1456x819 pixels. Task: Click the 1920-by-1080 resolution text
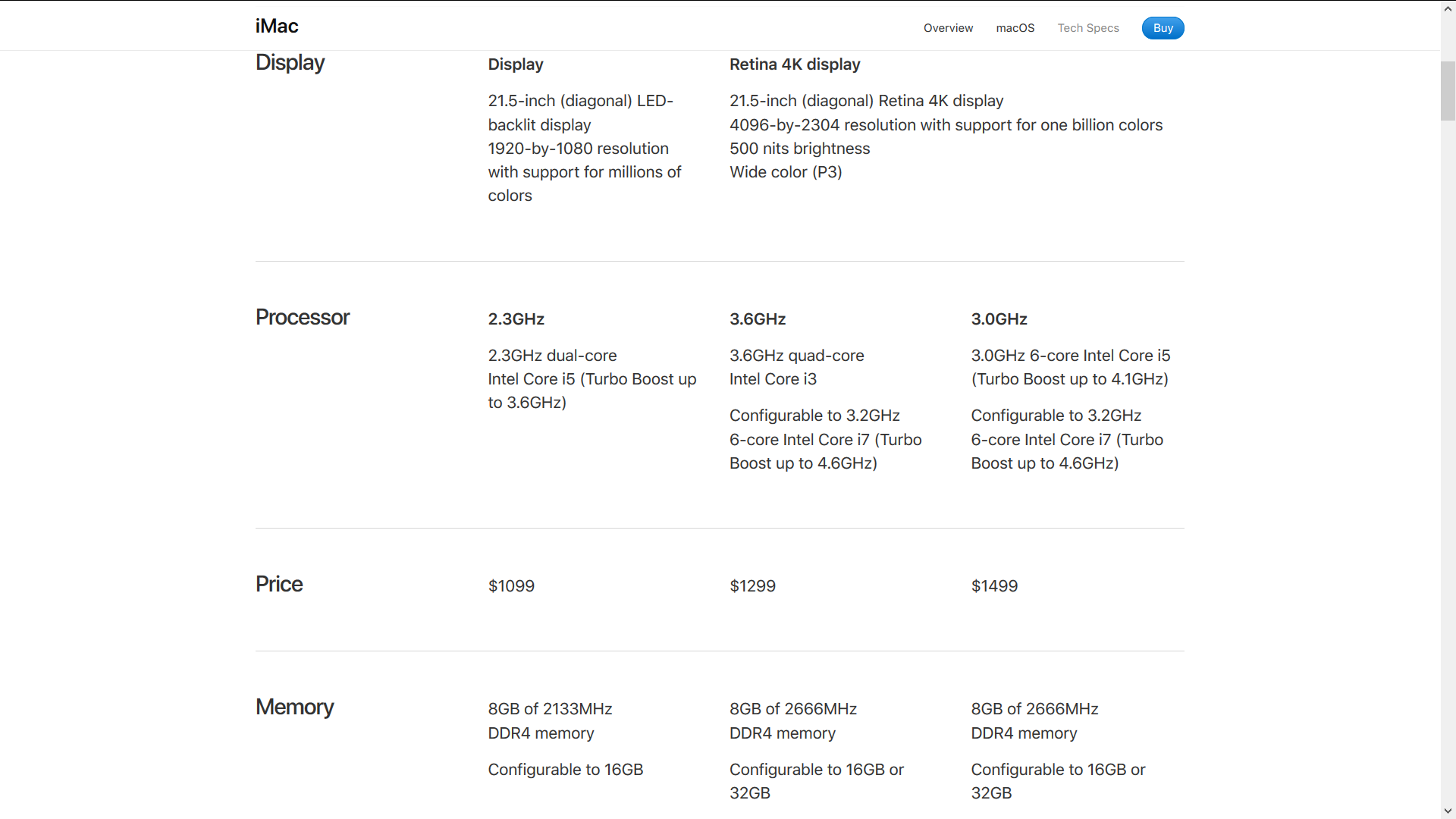click(585, 172)
